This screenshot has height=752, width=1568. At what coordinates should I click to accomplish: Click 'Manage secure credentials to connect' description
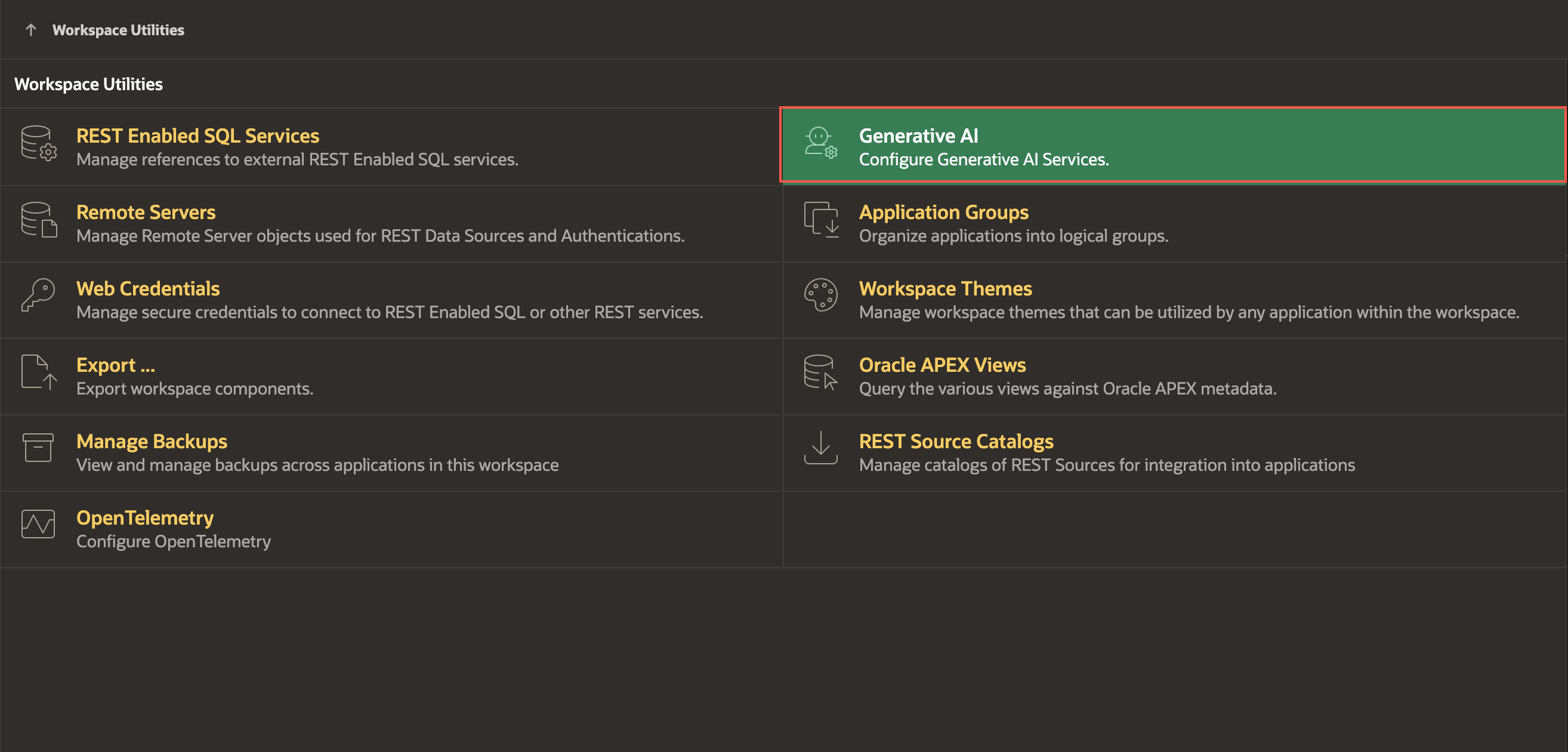click(x=390, y=312)
